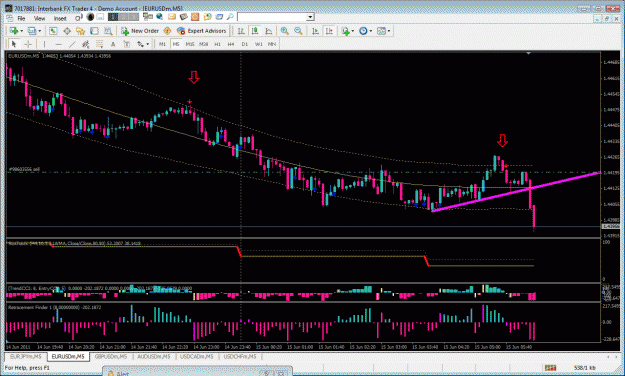Click the envelope mail icon in menu bar
Image resolution: width=625 pixels, height=376 pixels.
pos(172,17)
